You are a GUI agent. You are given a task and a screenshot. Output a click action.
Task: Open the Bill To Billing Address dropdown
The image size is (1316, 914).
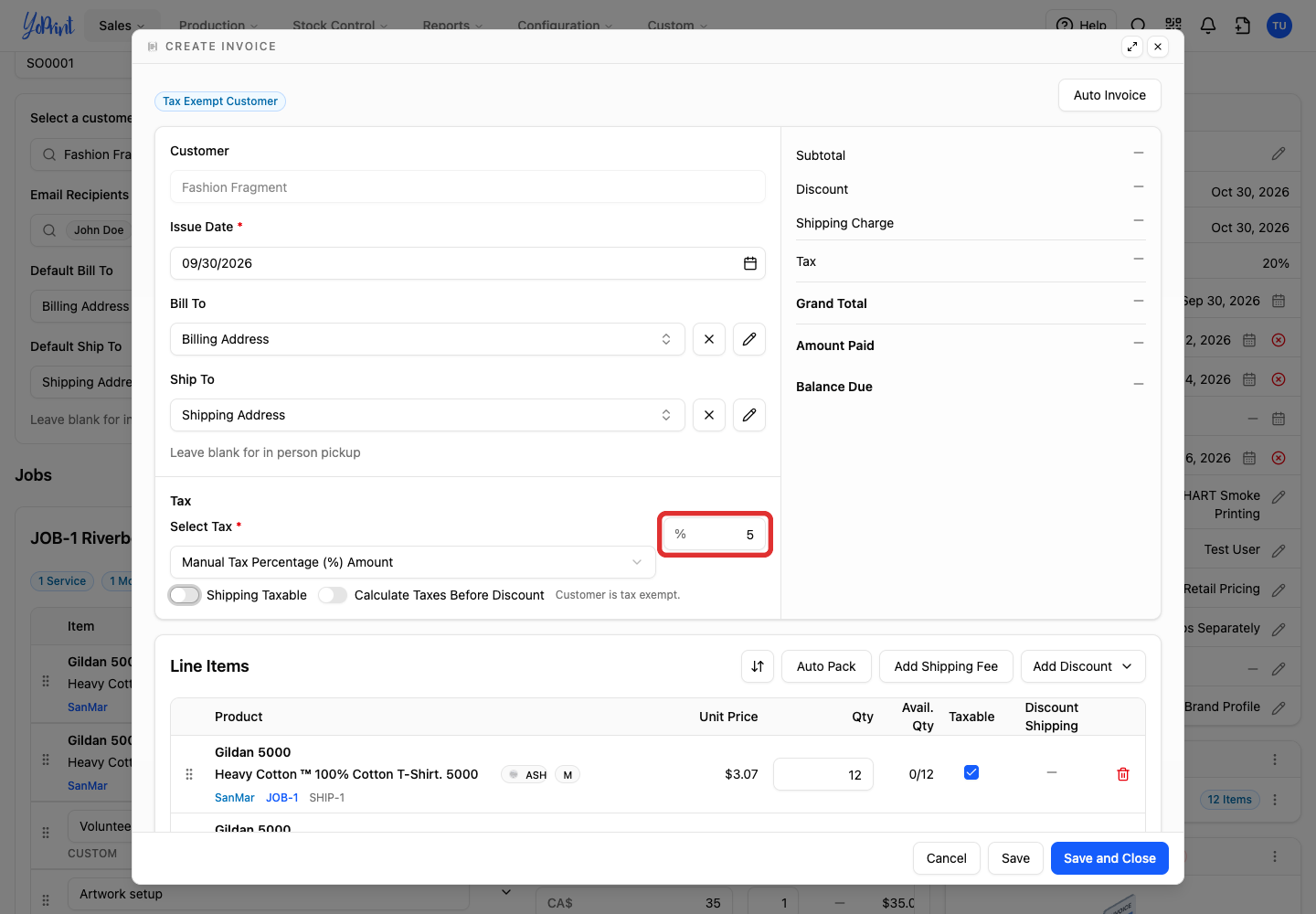427,339
